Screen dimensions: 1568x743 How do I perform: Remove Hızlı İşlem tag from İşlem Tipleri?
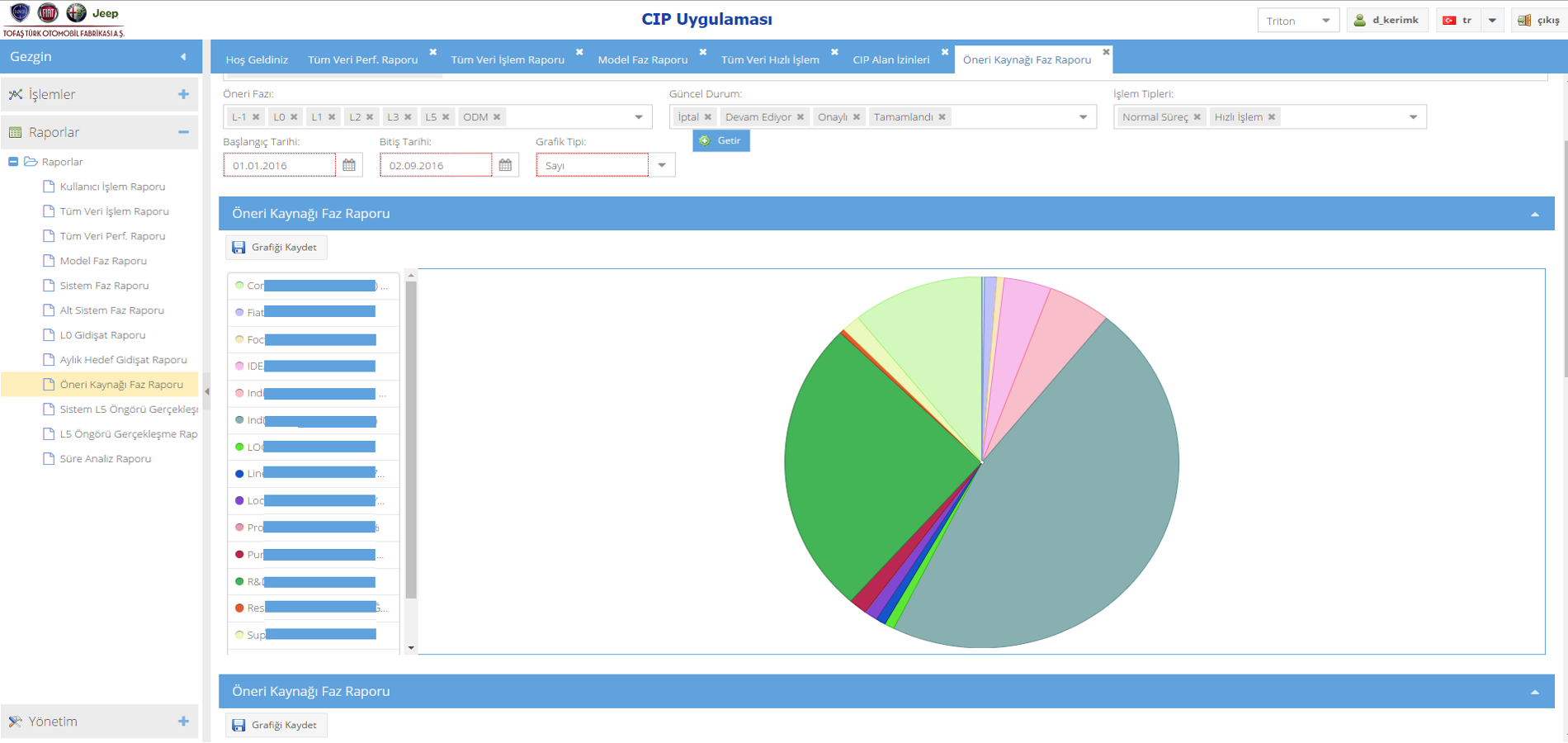(1272, 117)
